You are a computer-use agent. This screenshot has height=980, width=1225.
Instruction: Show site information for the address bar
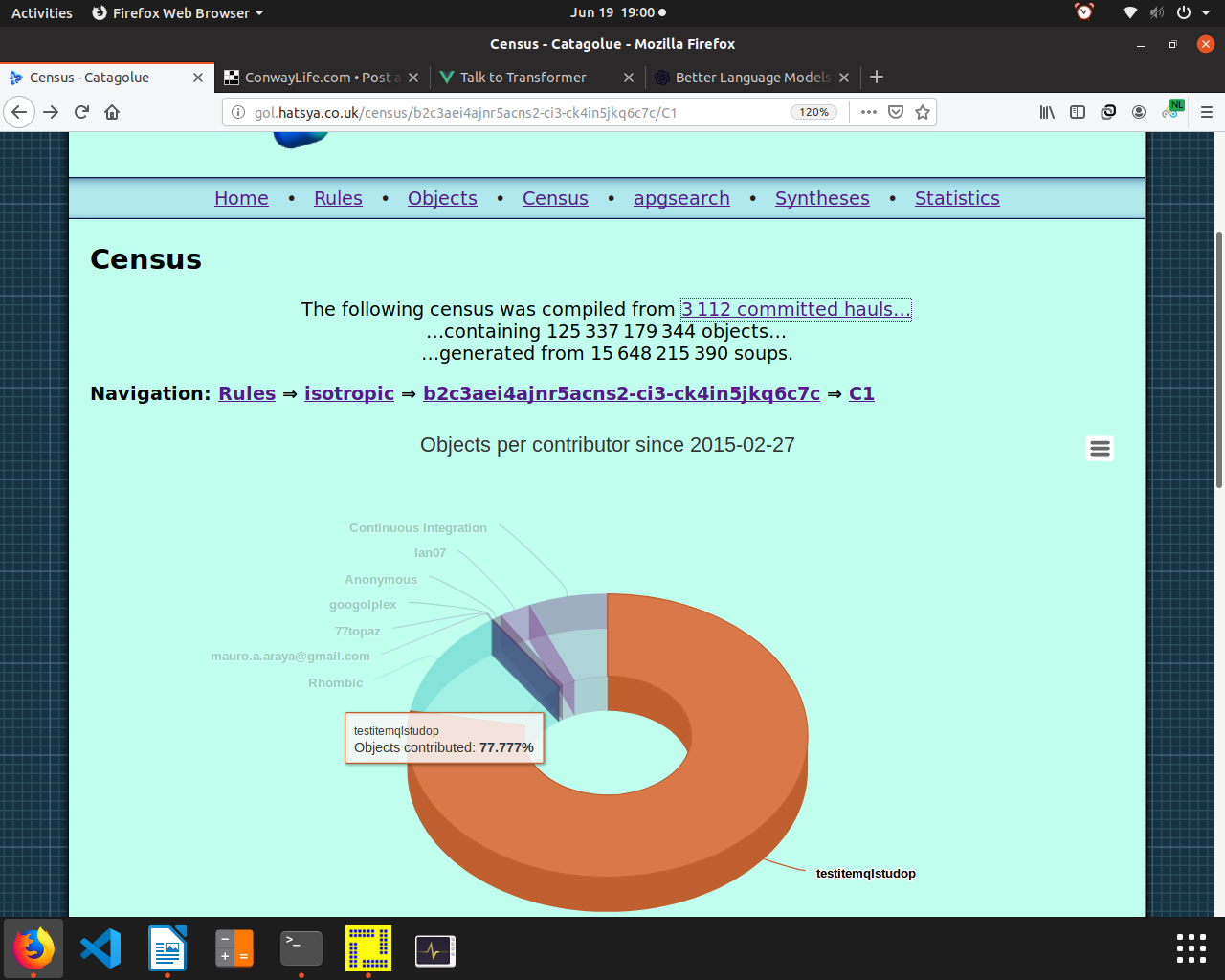point(238,112)
